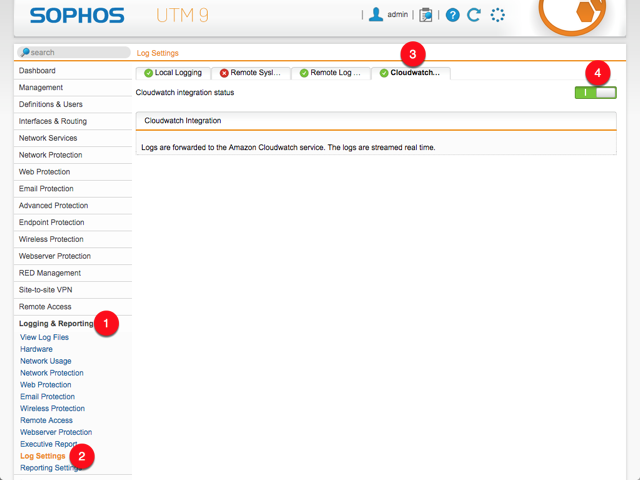Toggle the Cloudwatch integration status switch
This screenshot has height=480, width=640.
point(596,93)
